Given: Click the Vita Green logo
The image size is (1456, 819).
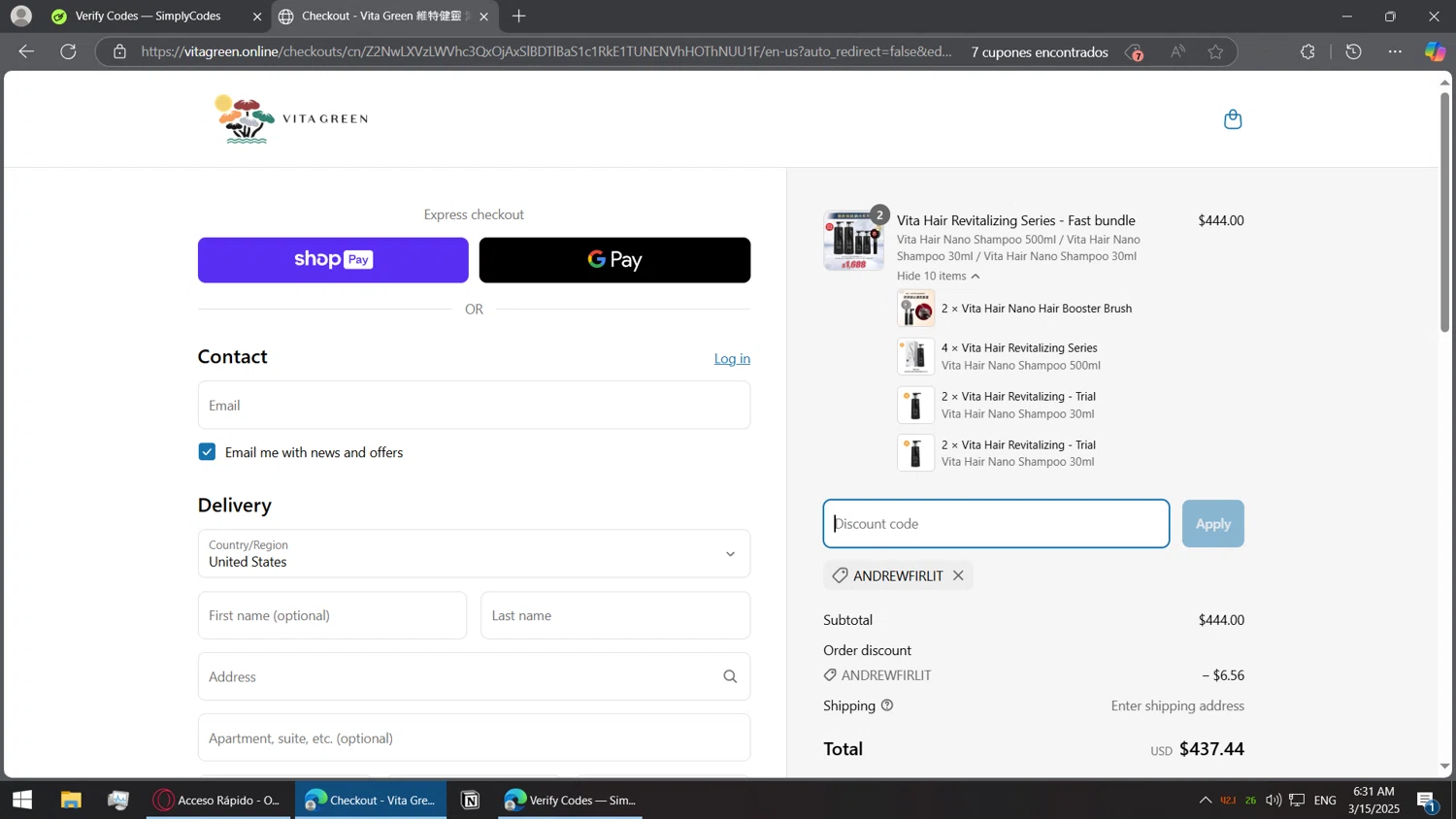Looking at the screenshot, I should (x=291, y=119).
